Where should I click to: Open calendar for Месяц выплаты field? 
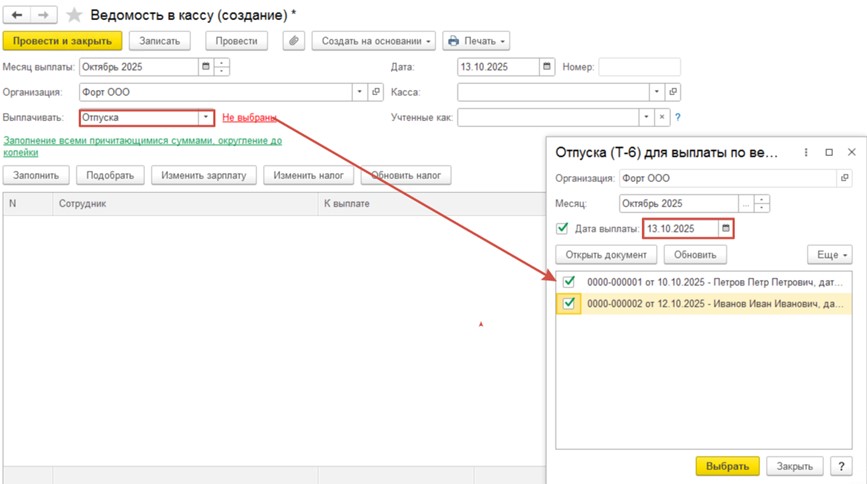coord(206,67)
